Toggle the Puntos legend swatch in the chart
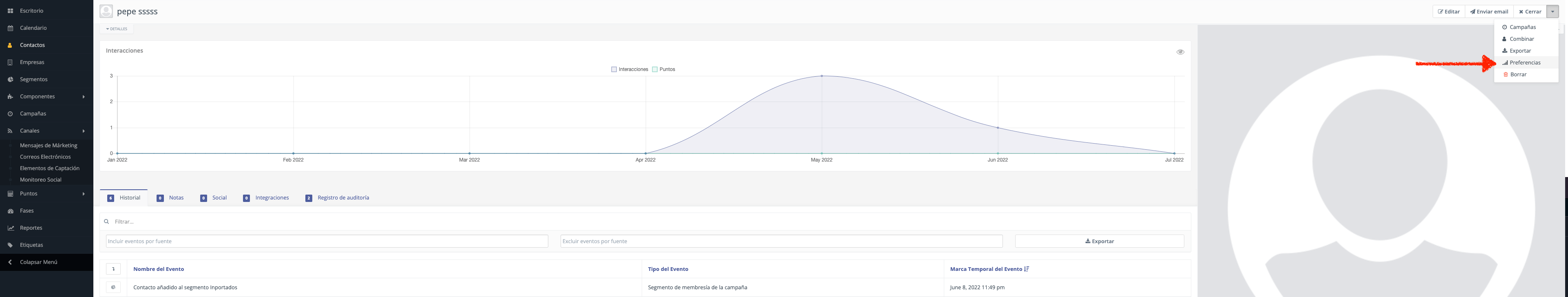Viewport: 1568px width, 297px height. click(x=655, y=69)
